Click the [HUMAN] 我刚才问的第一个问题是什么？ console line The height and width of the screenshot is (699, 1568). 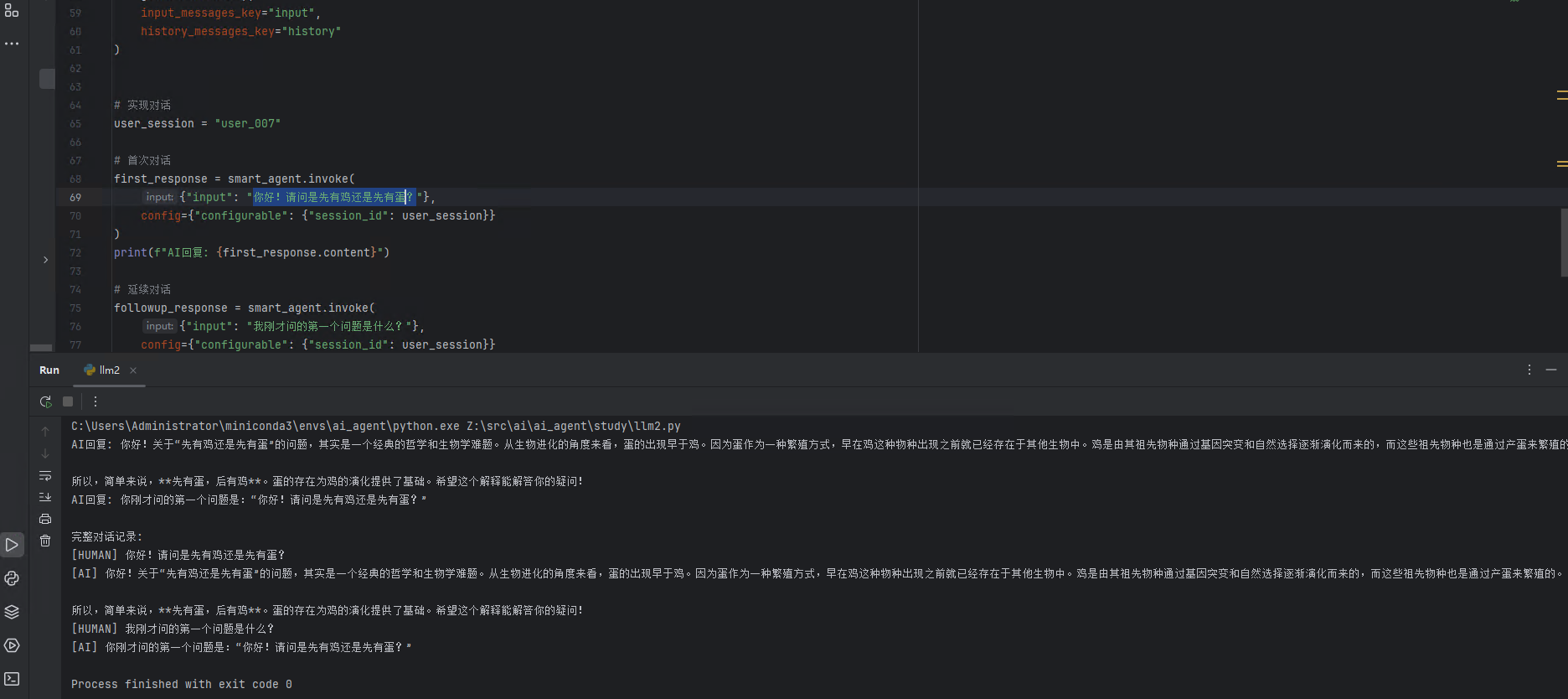point(173,629)
